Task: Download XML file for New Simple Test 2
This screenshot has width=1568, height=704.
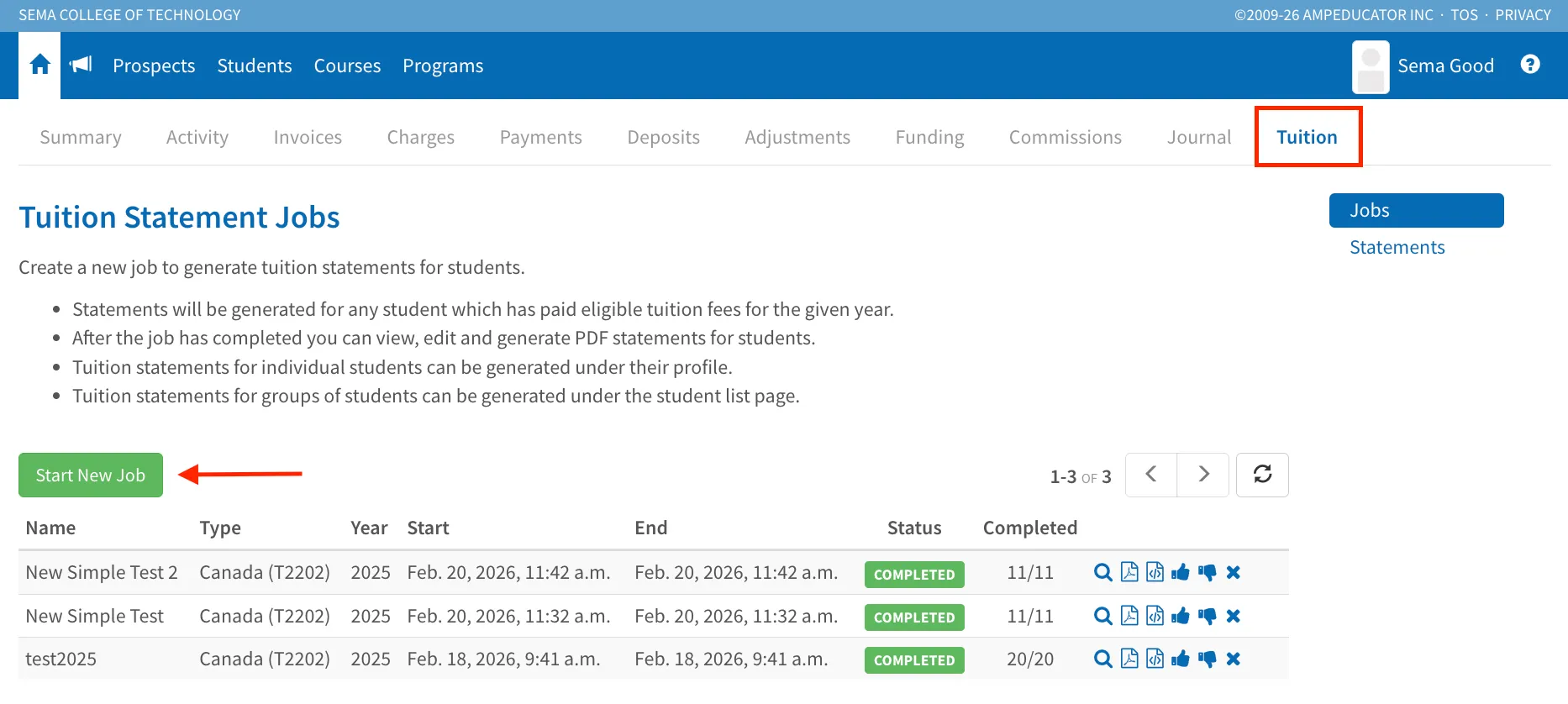Action: click(x=1155, y=573)
